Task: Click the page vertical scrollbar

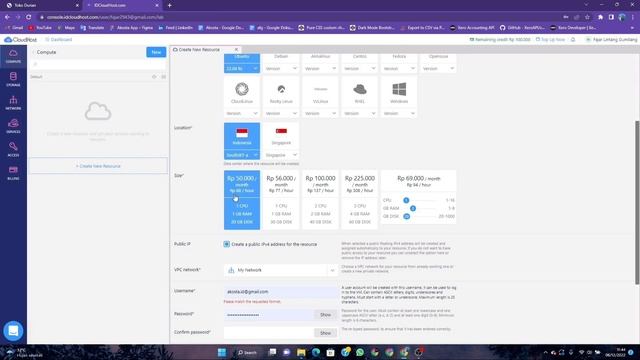Action: point(637,202)
